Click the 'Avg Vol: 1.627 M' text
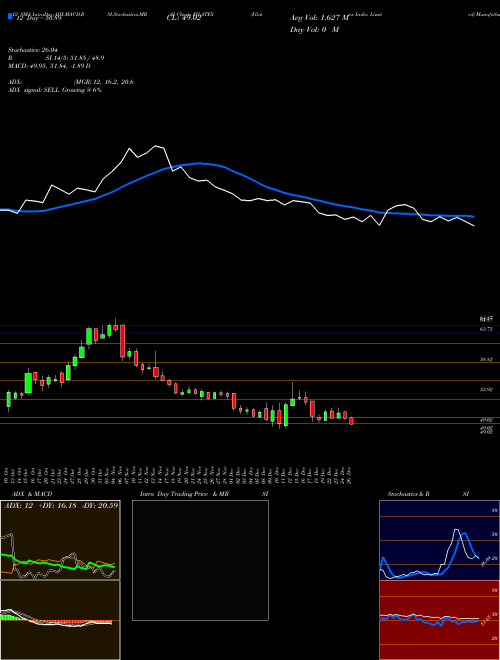This screenshot has height=660, width=500. (x=320, y=18)
